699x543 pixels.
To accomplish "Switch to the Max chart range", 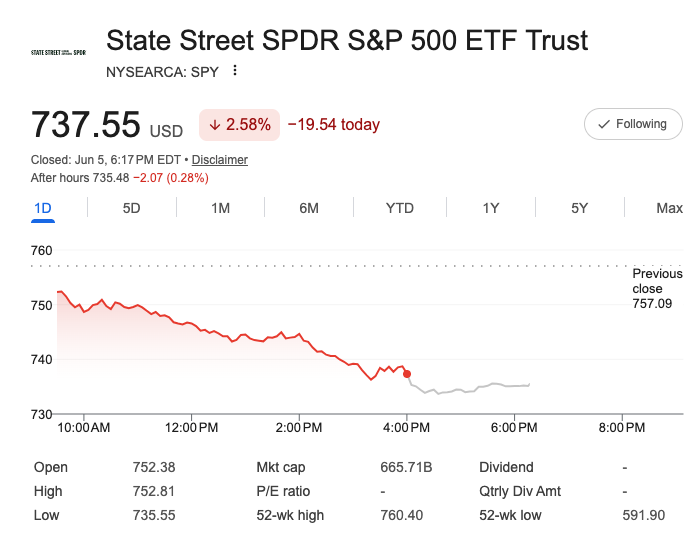I will pyautogui.click(x=670, y=208).
